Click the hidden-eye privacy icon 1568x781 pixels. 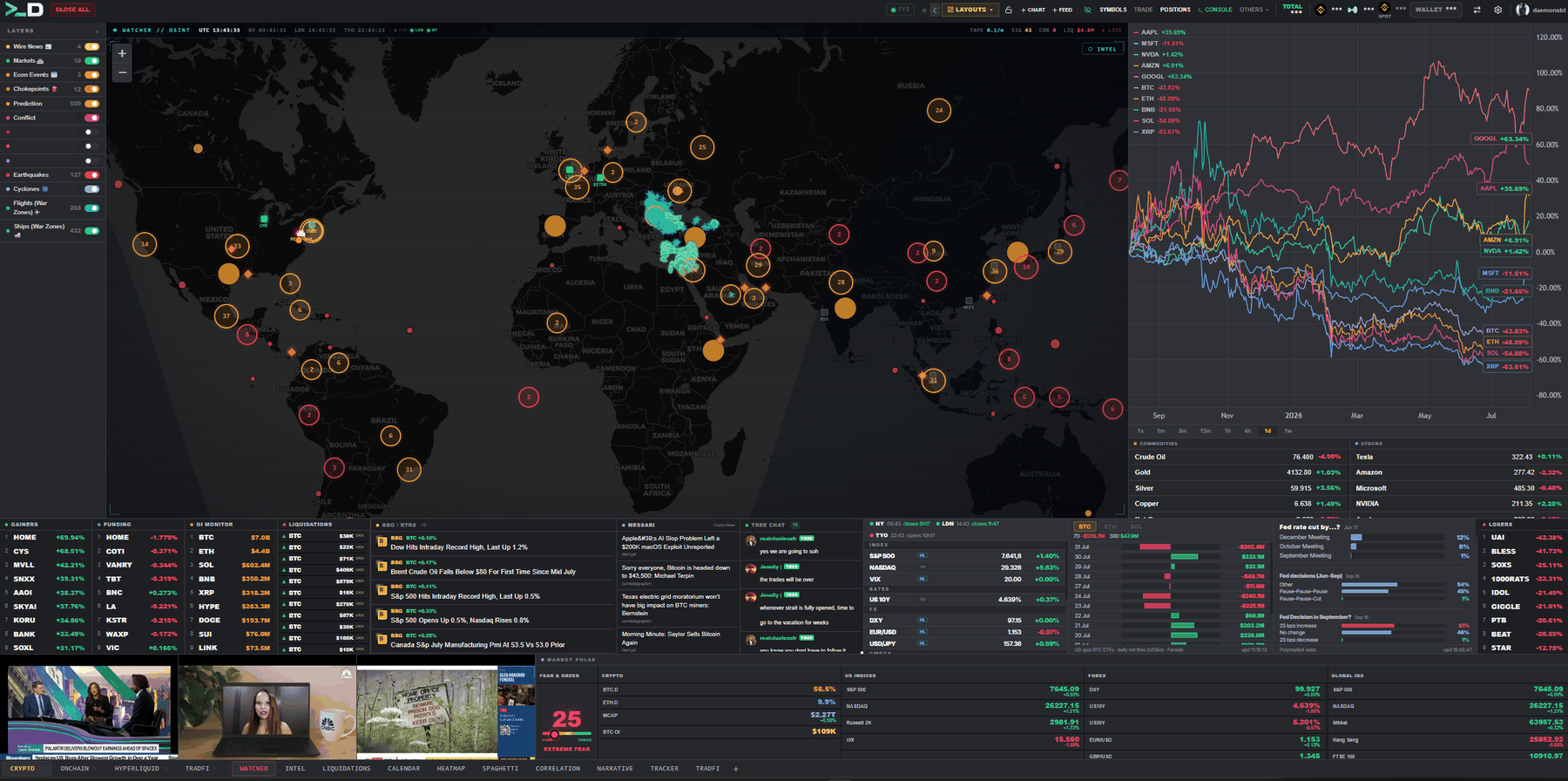(x=1087, y=10)
